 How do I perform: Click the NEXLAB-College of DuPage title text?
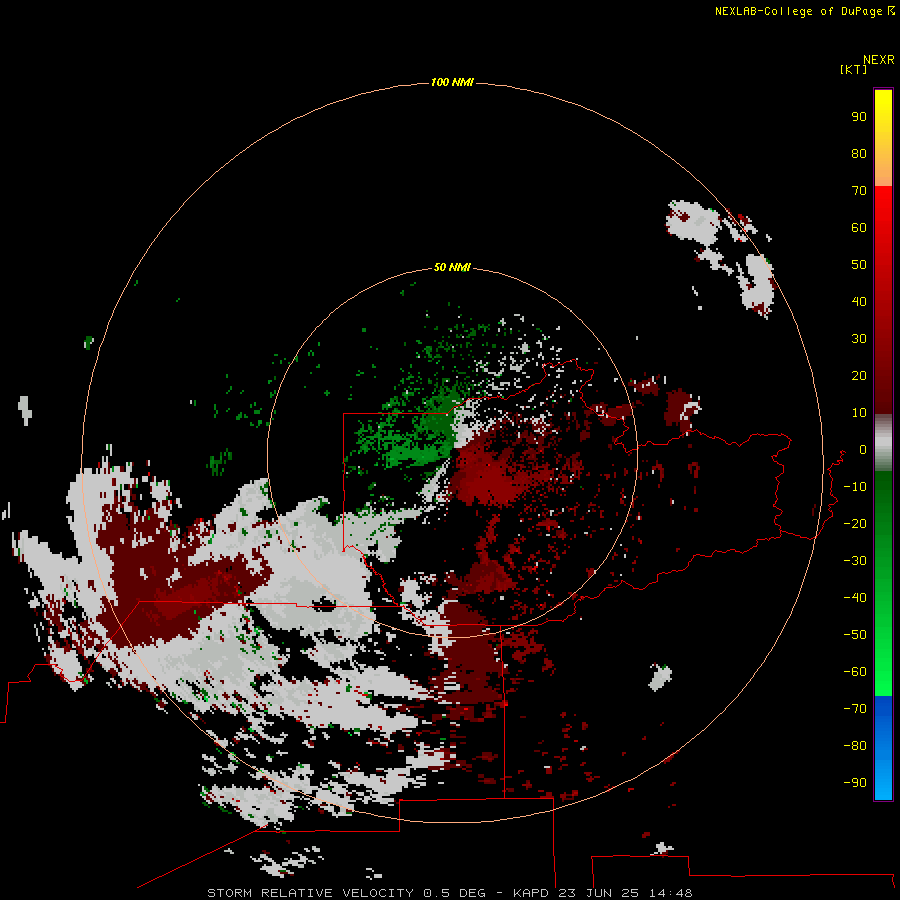798,11
